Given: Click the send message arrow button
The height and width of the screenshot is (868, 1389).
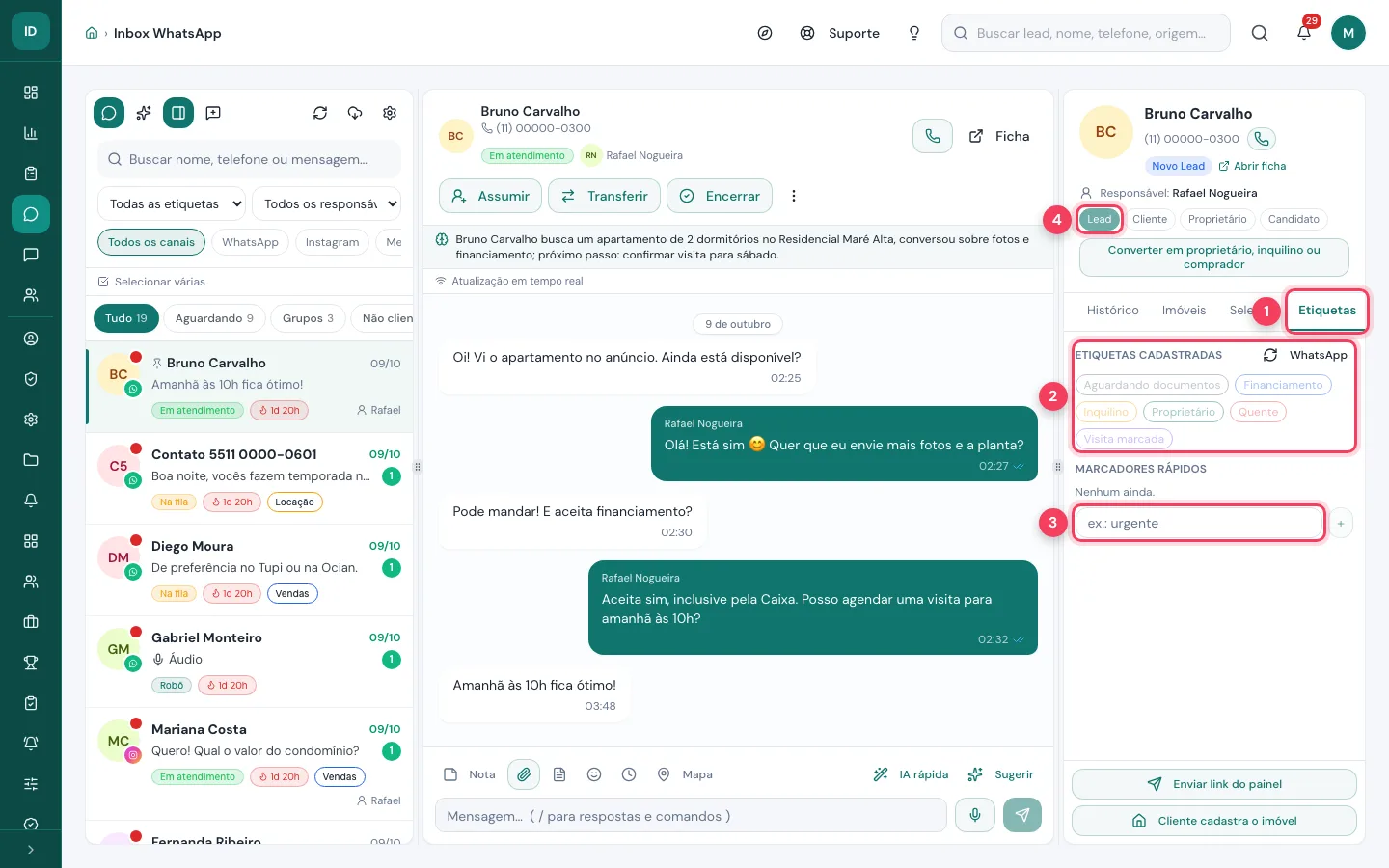Looking at the screenshot, I should coord(1022,815).
